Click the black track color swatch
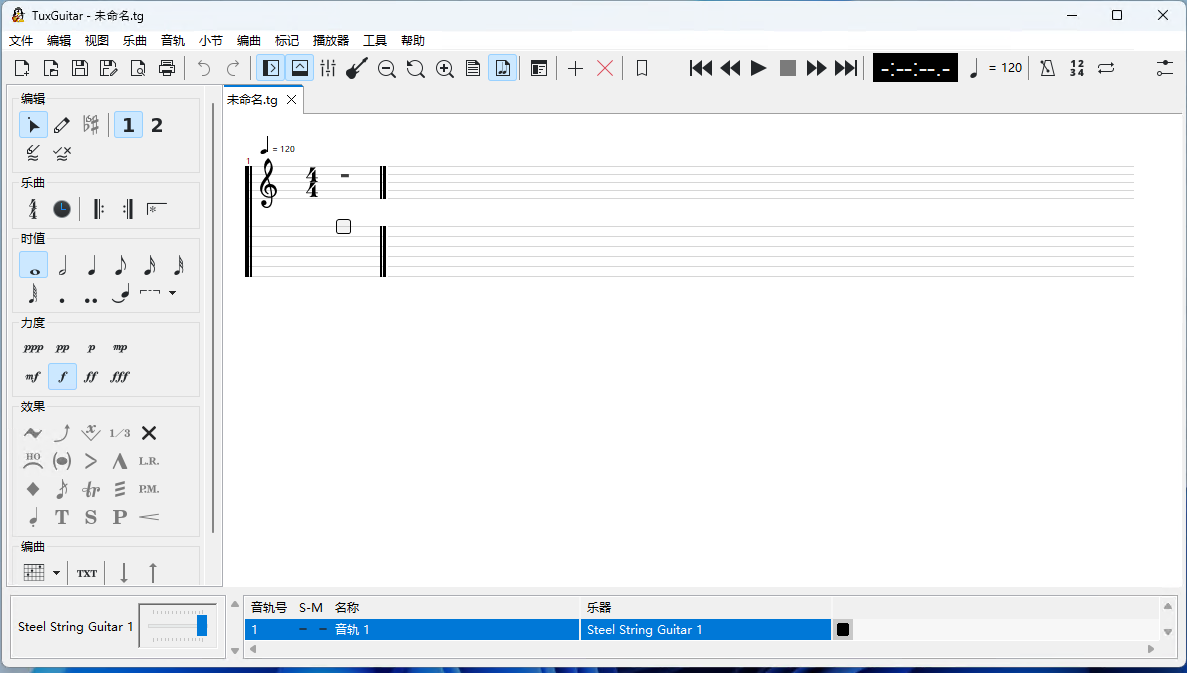Image resolution: width=1187 pixels, height=673 pixels. point(843,629)
